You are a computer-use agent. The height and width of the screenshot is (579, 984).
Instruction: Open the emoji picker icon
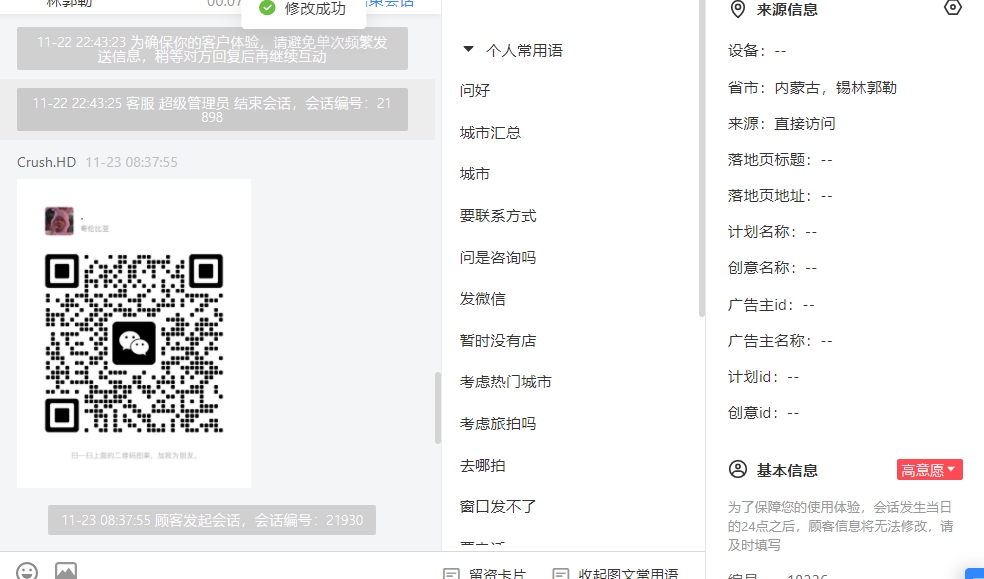tap(27, 571)
